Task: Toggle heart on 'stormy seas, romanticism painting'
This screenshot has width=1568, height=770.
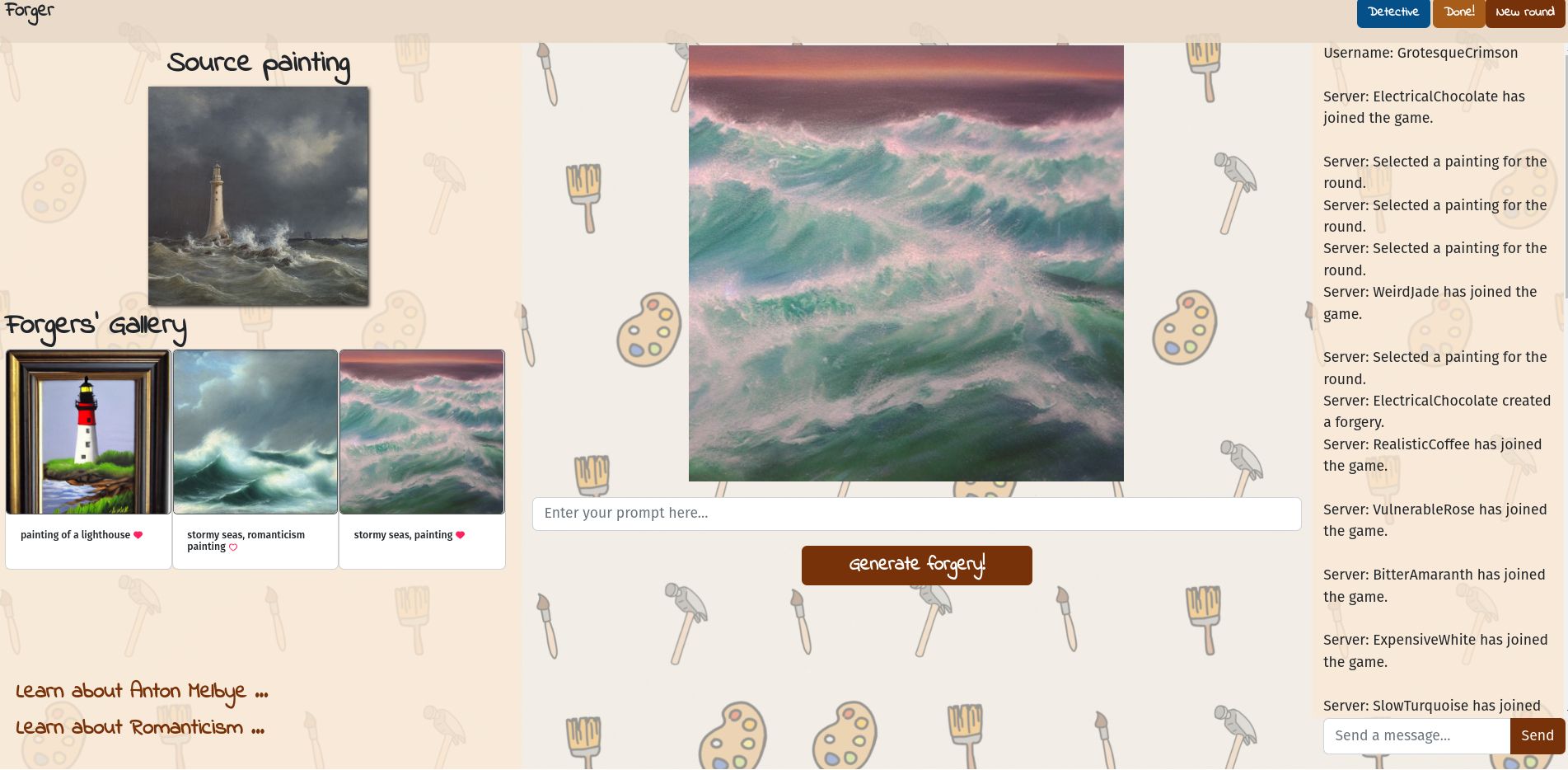Action: tap(233, 547)
